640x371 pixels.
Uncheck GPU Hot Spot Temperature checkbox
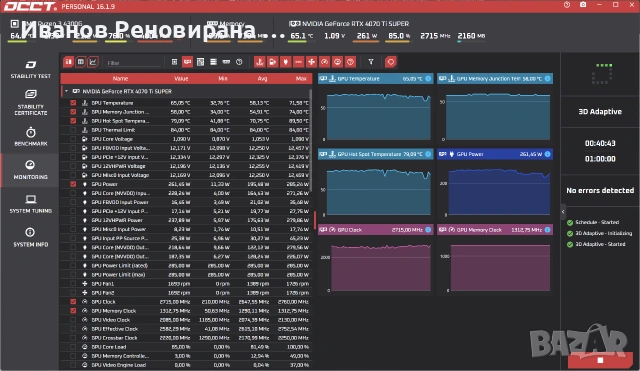pyautogui.click(x=73, y=121)
